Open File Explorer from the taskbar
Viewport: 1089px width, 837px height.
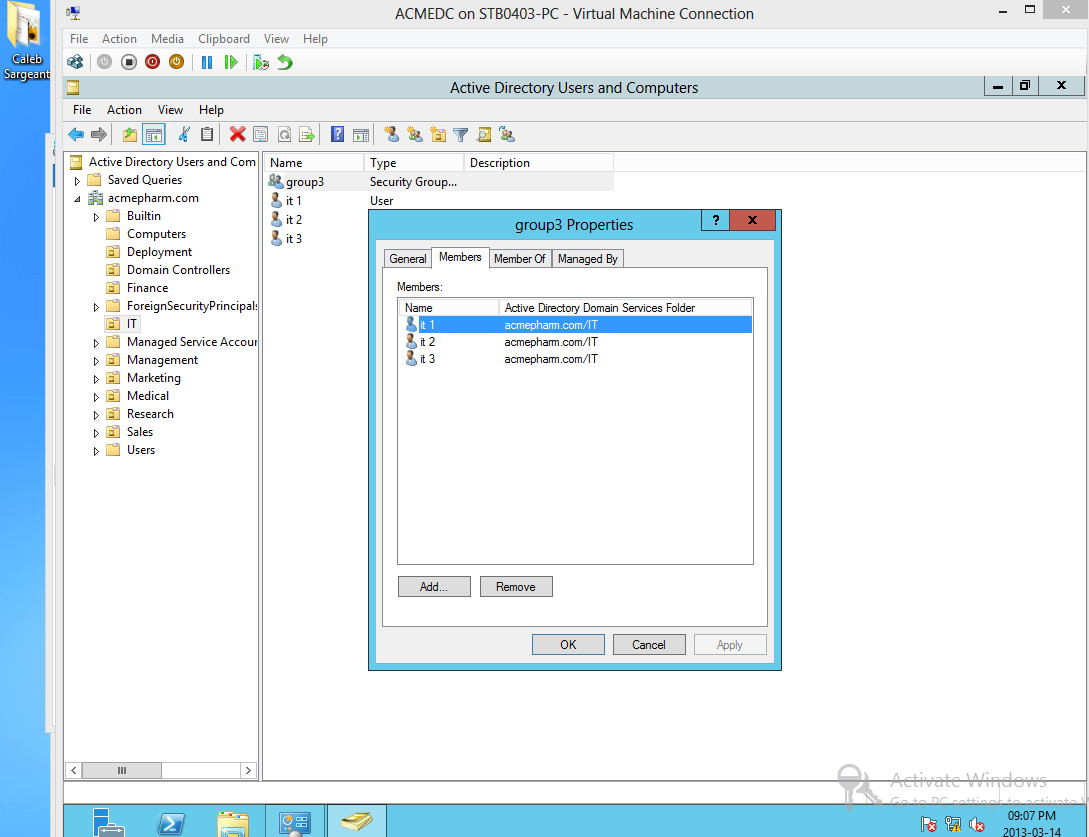click(233, 824)
